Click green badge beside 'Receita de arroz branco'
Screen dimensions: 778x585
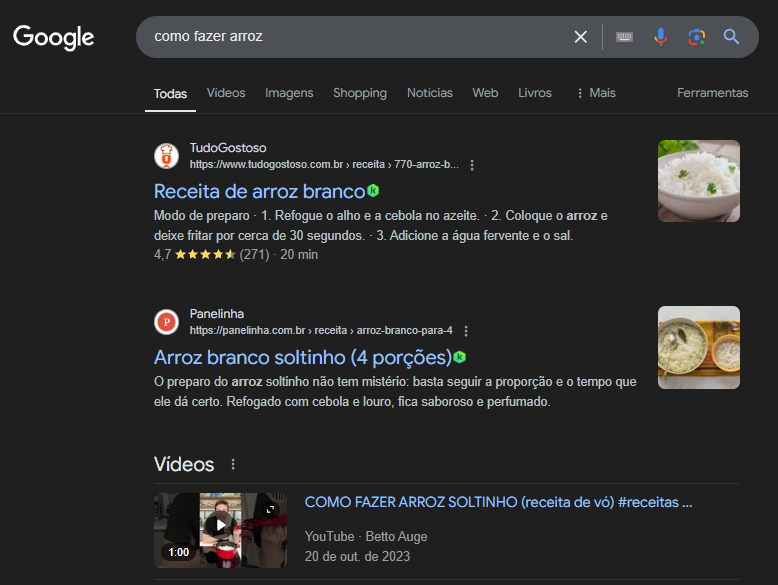(x=373, y=191)
